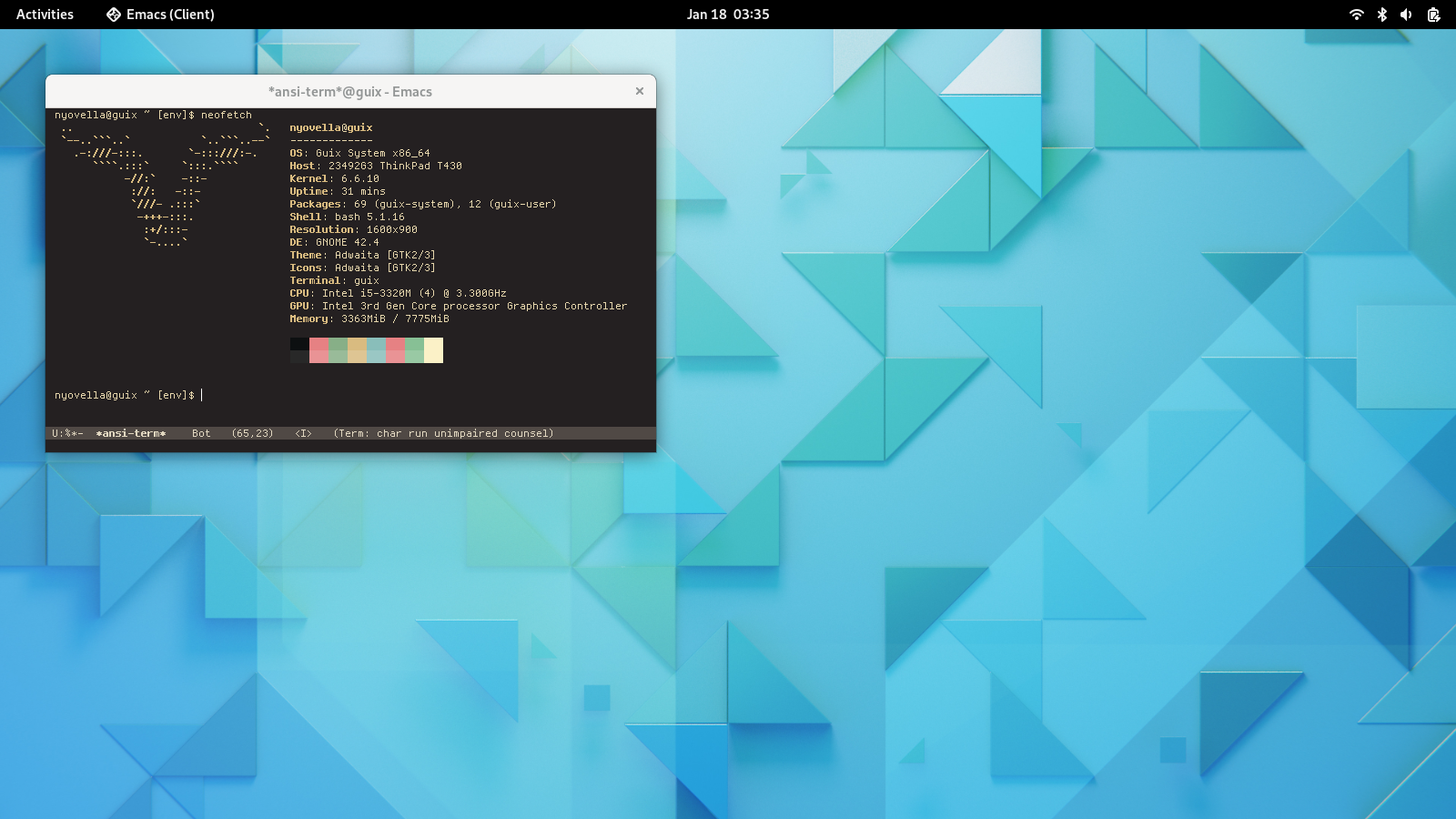Click the terminal prompt cursor line
This screenshot has width=1456, height=819.
202,395
